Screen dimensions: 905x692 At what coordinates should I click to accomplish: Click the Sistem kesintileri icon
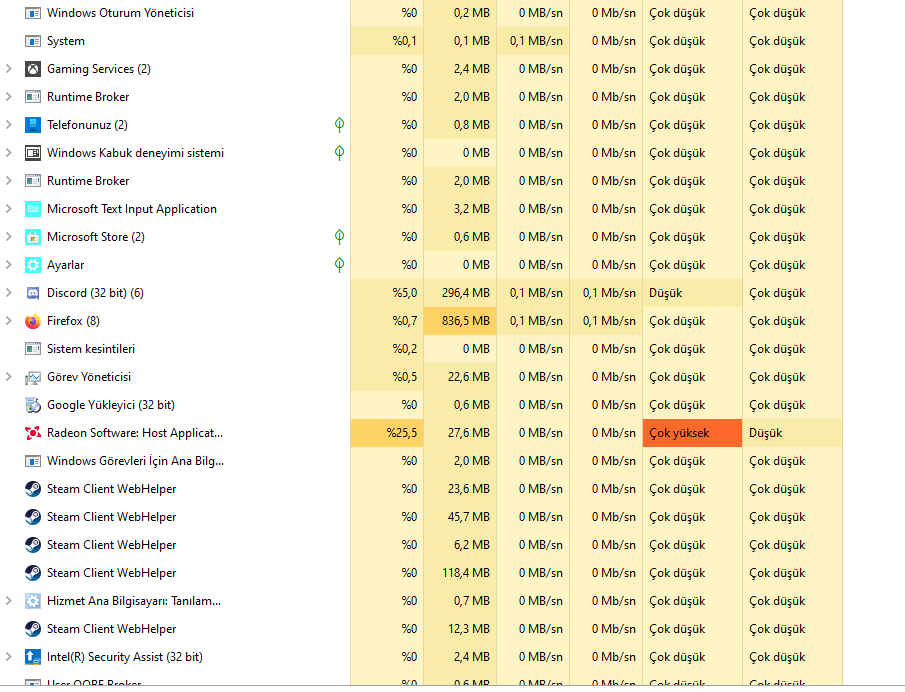(x=33, y=349)
